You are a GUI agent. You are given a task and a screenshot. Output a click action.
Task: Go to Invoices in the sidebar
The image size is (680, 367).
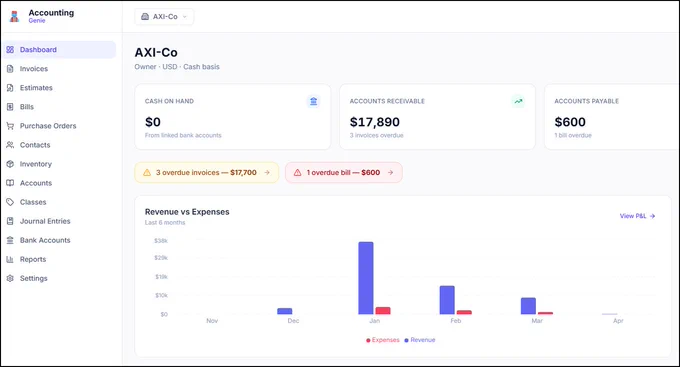click(x=59, y=69)
